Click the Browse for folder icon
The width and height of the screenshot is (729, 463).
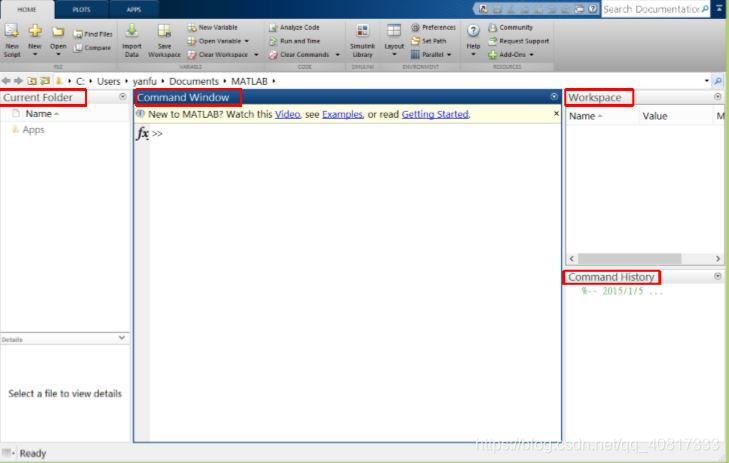(x=45, y=81)
